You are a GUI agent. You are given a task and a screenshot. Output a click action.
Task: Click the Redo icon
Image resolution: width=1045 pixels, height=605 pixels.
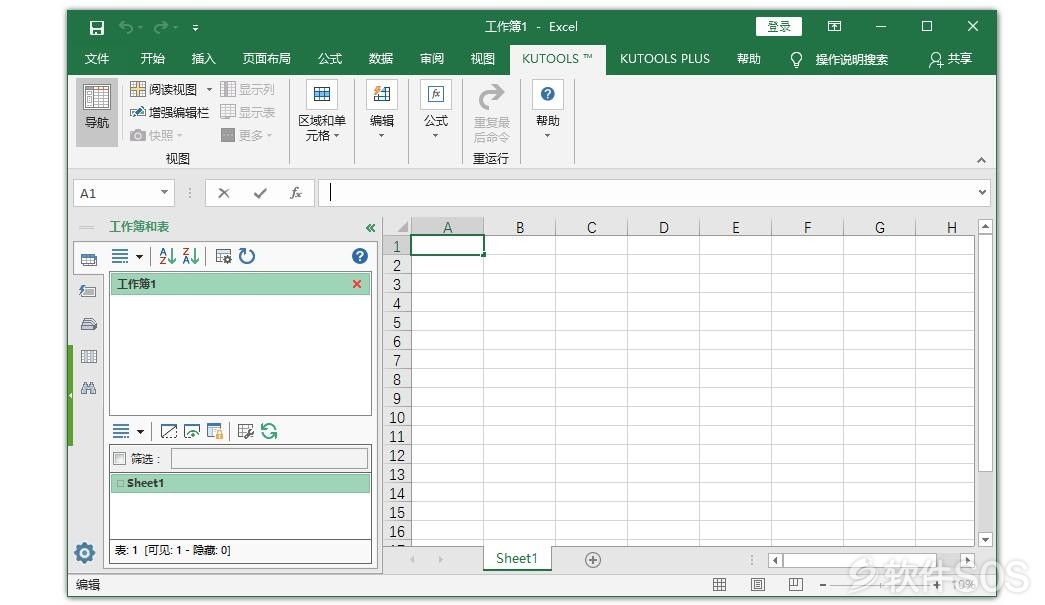click(x=161, y=27)
